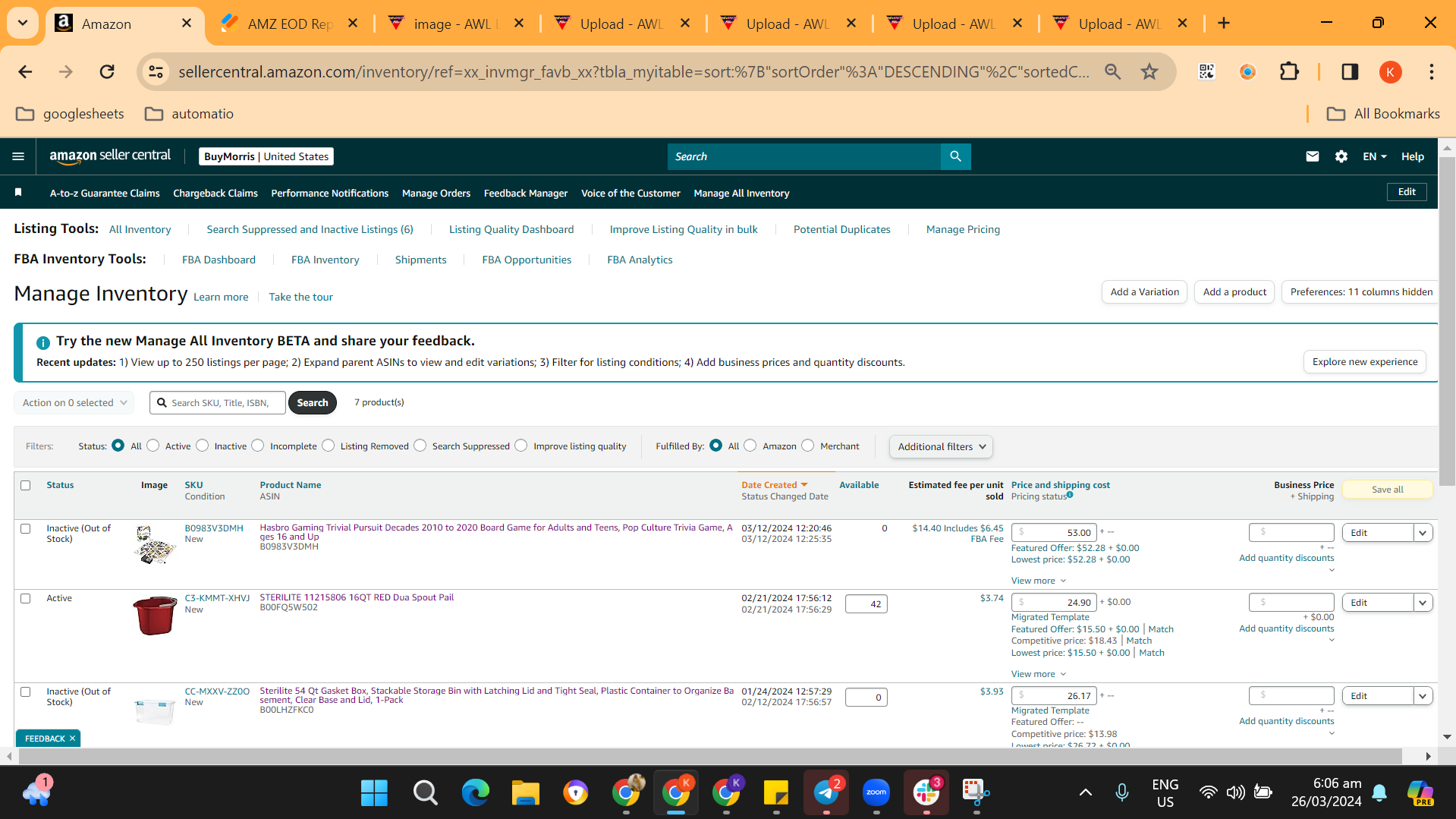The height and width of the screenshot is (819, 1456).
Task: Click the Add a Variation button
Action: pyautogui.click(x=1144, y=292)
